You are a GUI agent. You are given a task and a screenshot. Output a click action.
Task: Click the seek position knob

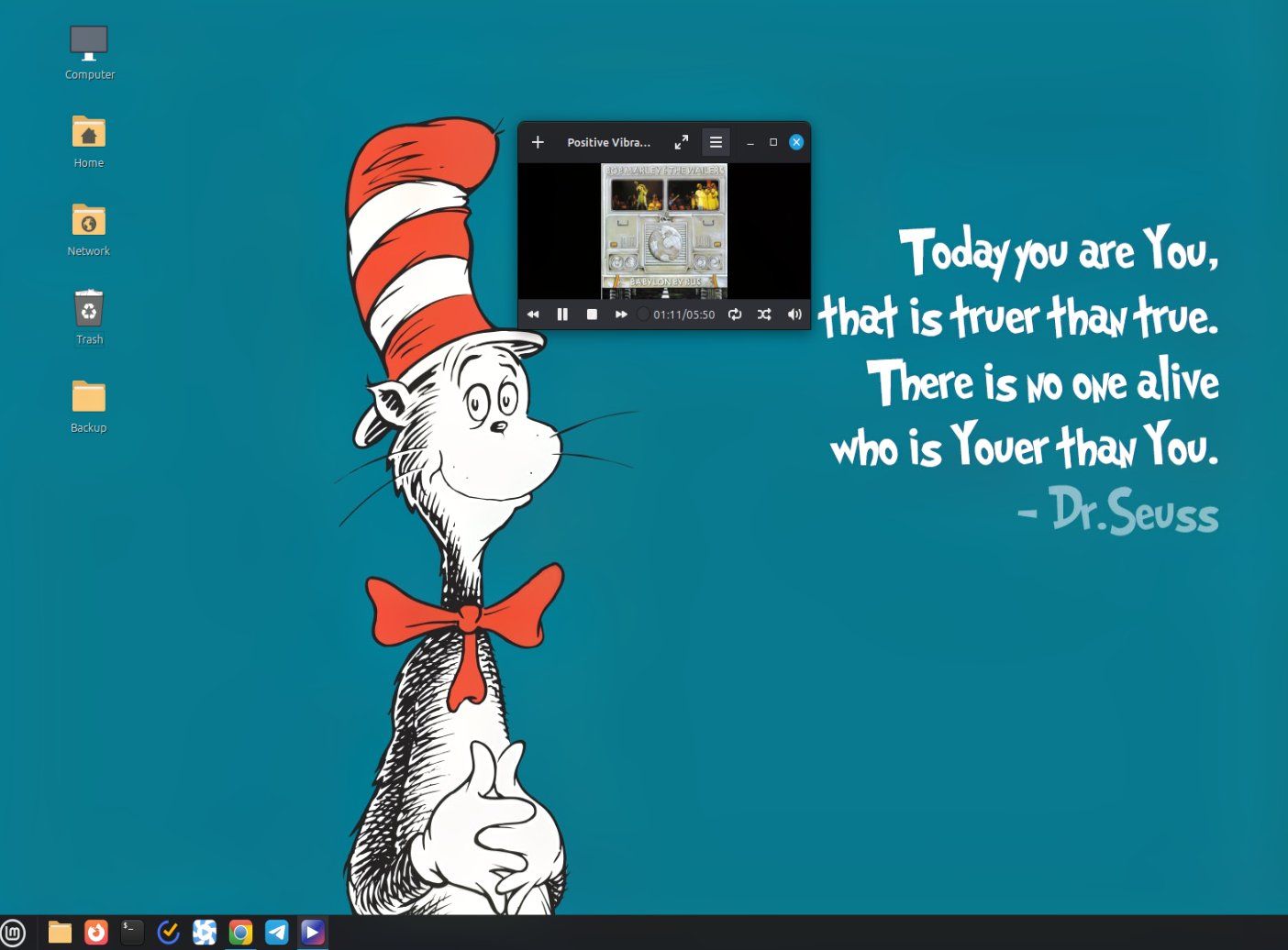click(643, 315)
